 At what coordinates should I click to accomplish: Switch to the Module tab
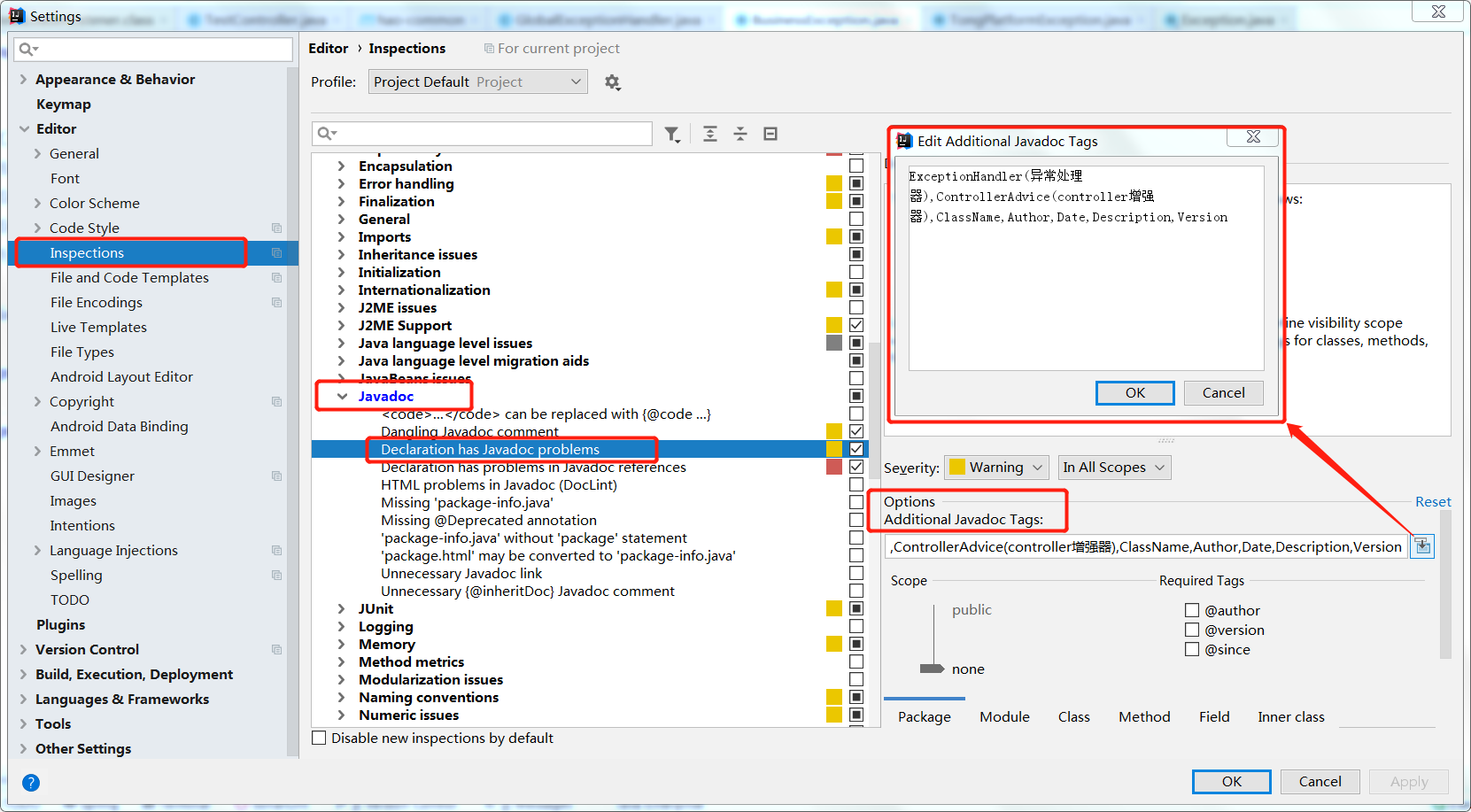(x=1004, y=716)
